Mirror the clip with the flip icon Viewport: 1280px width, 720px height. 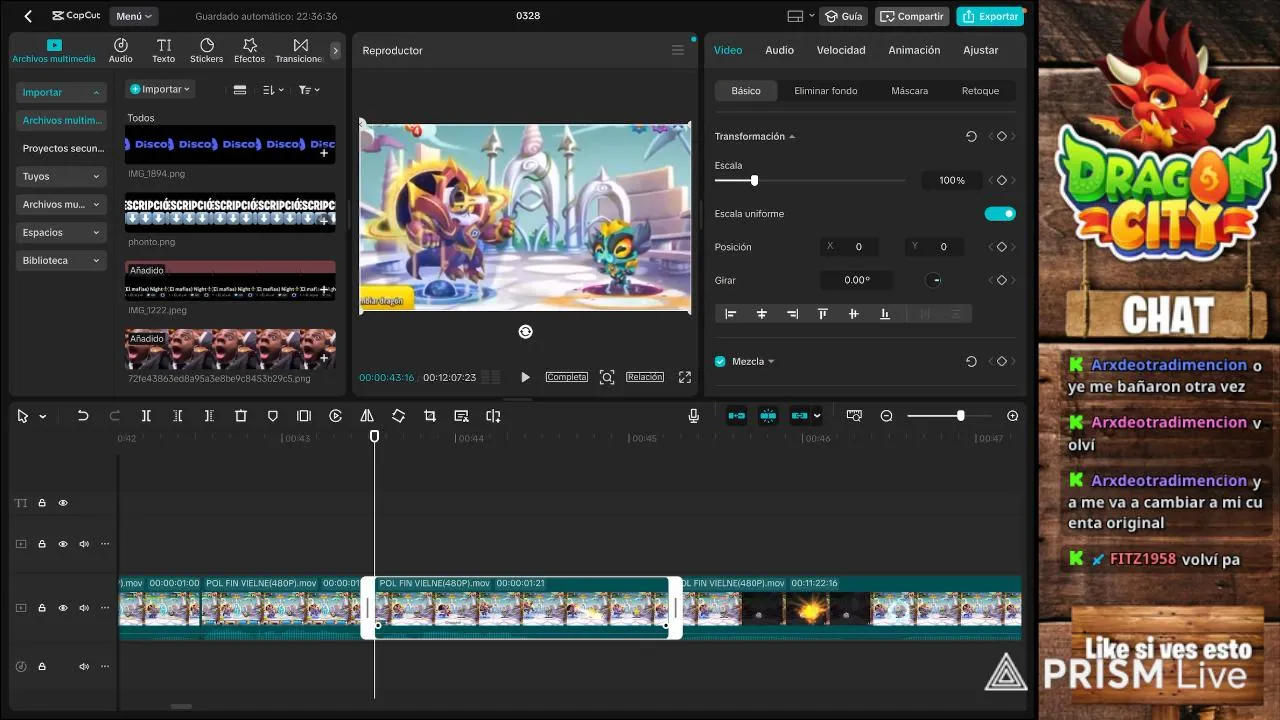[367, 416]
